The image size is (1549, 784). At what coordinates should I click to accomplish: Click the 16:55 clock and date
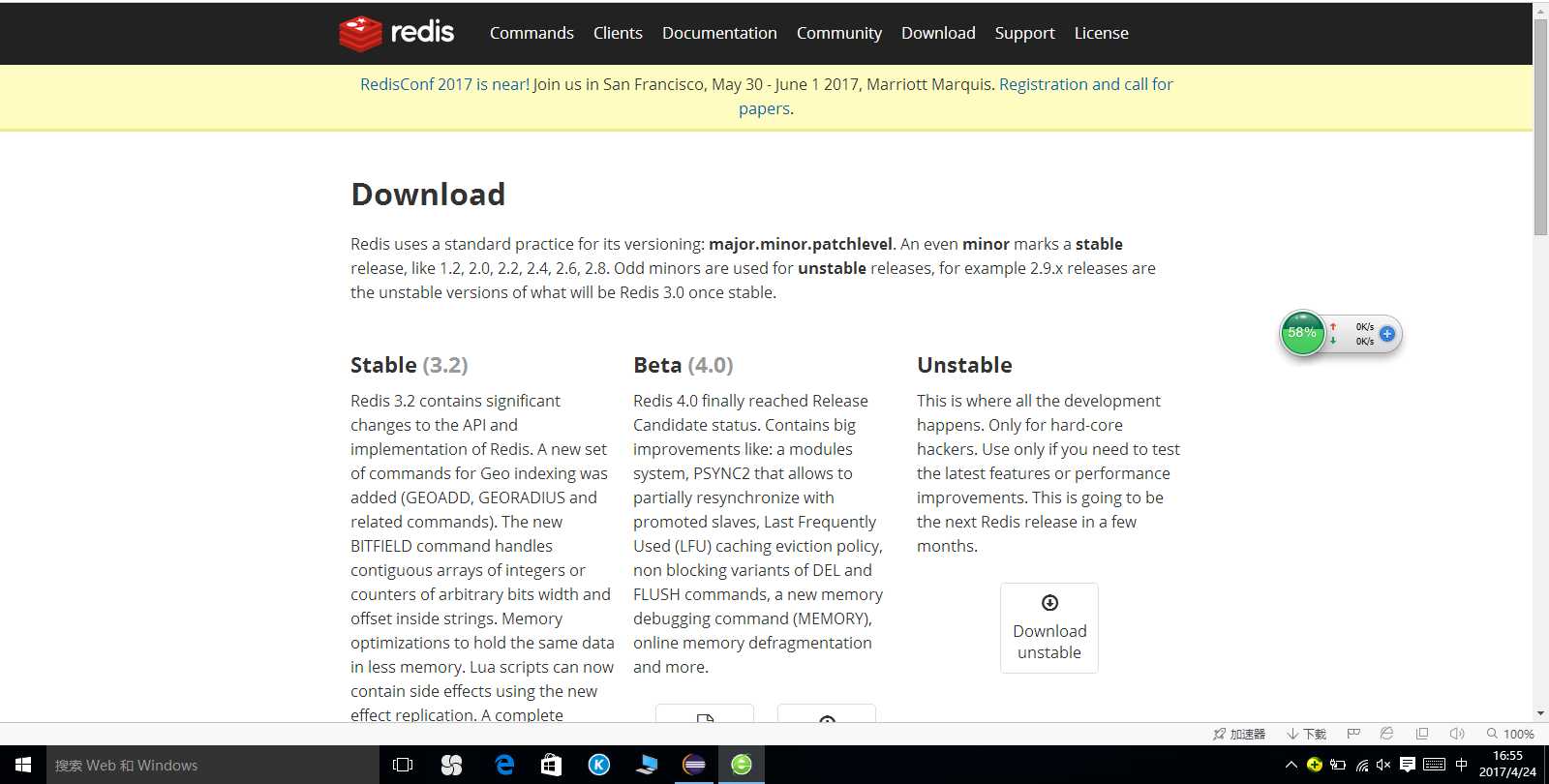click(x=1507, y=765)
